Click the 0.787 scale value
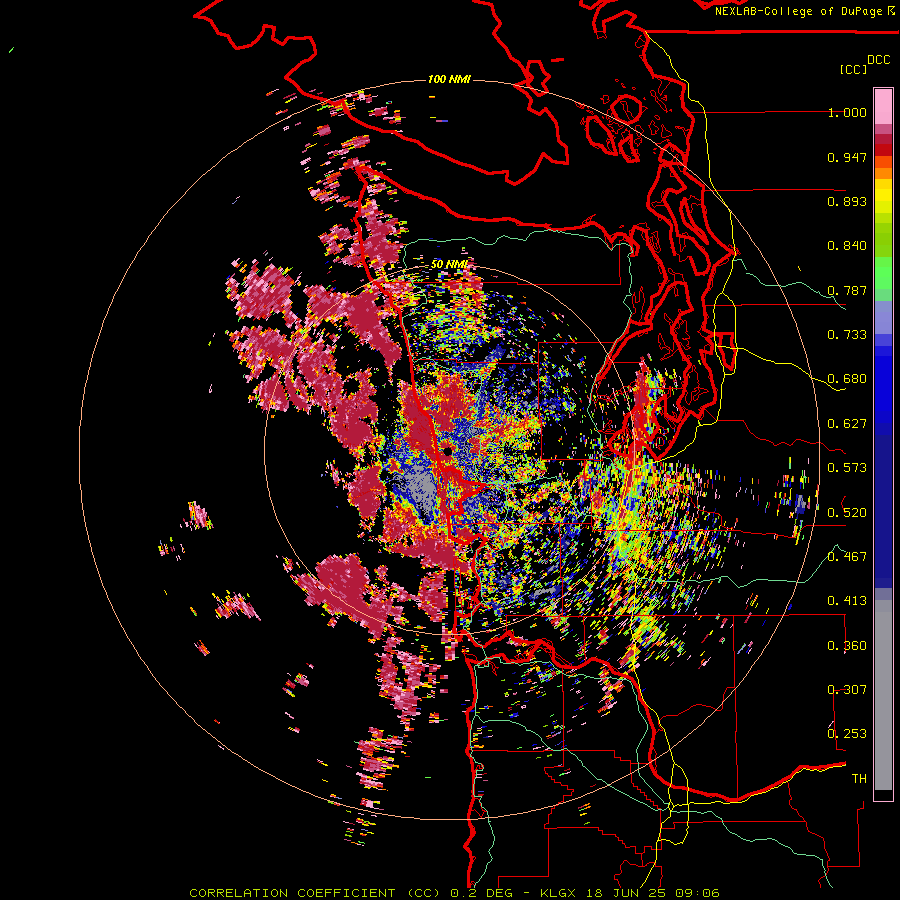900x900 pixels. [x=847, y=290]
